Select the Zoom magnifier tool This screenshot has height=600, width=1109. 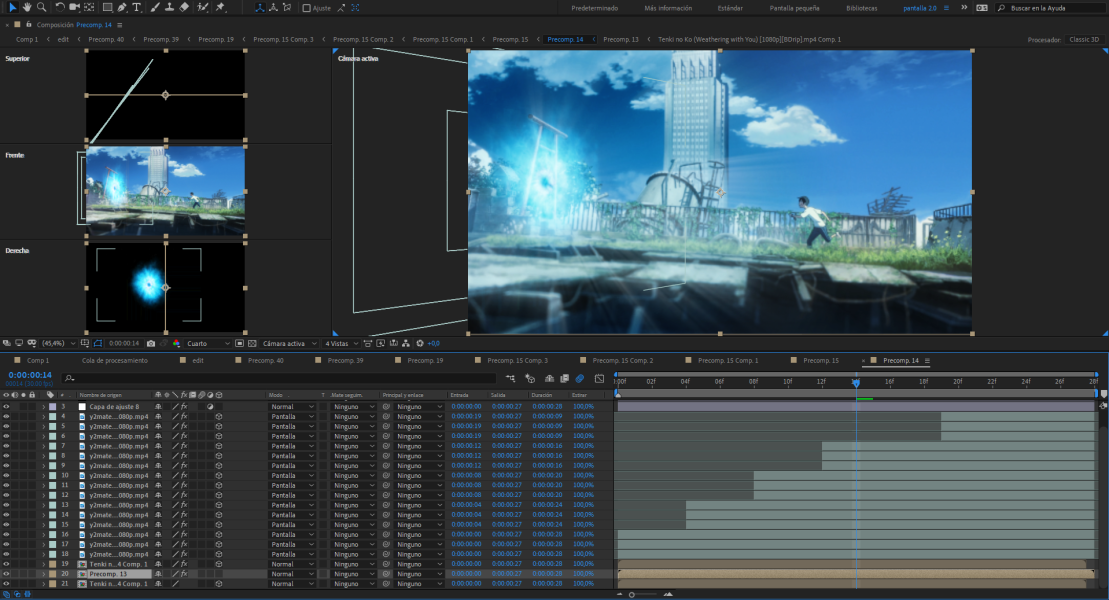pos(42,7)
